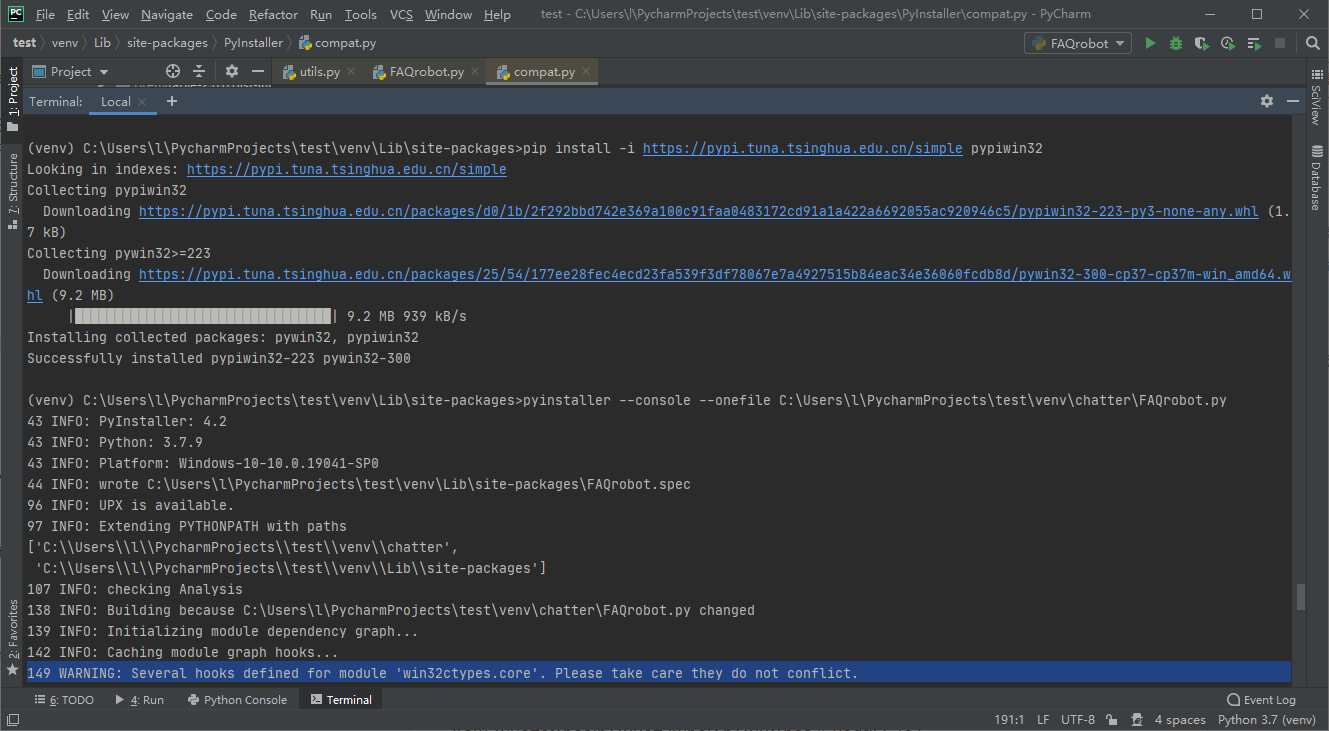Open the Tools menu
Image resolution: width=1329 pixels, height=731 pixels.
tap(361, 14)
